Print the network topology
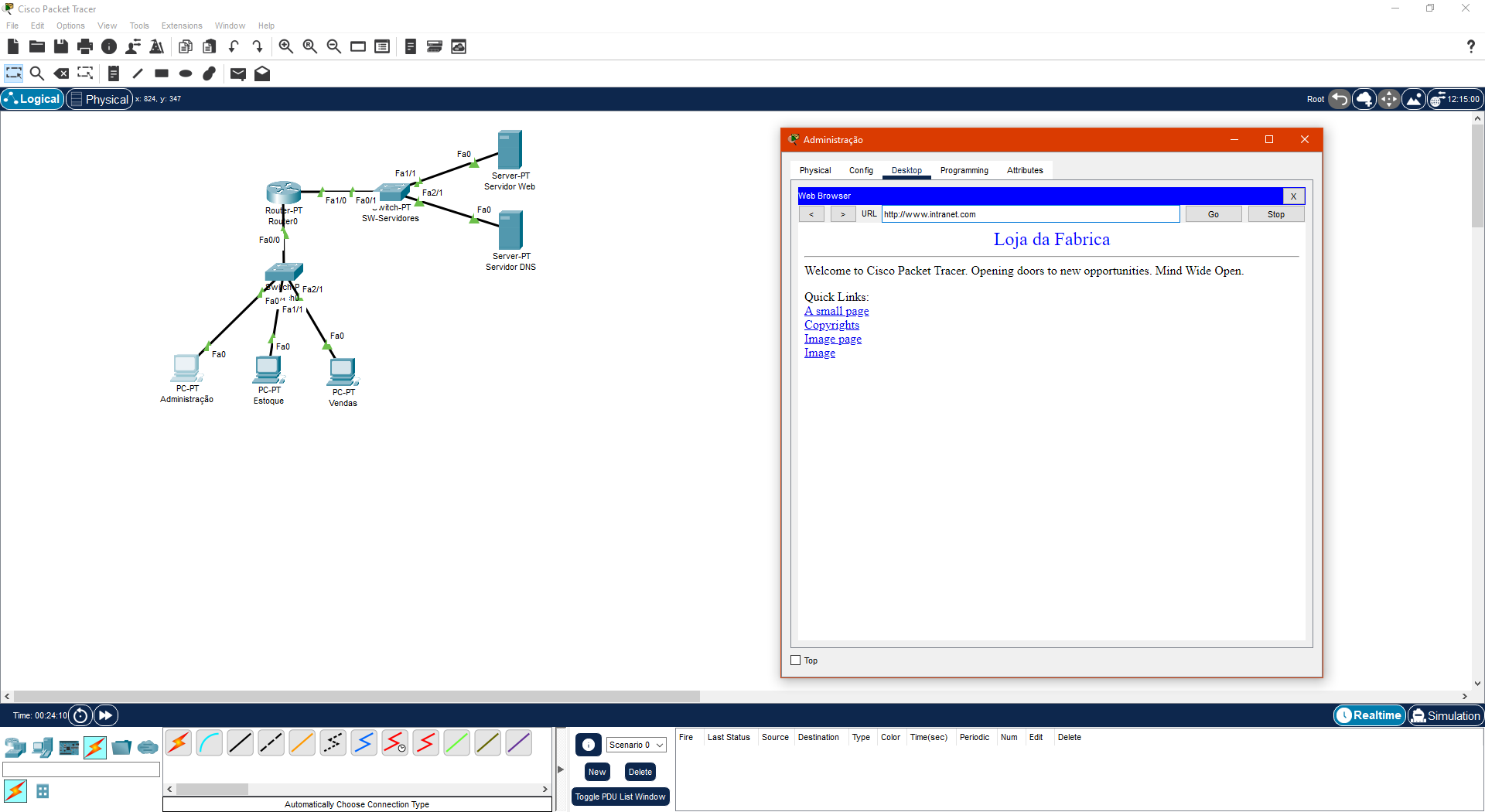Image resolution: width=1485 pixels, height=812 pixels. point(85,46)
